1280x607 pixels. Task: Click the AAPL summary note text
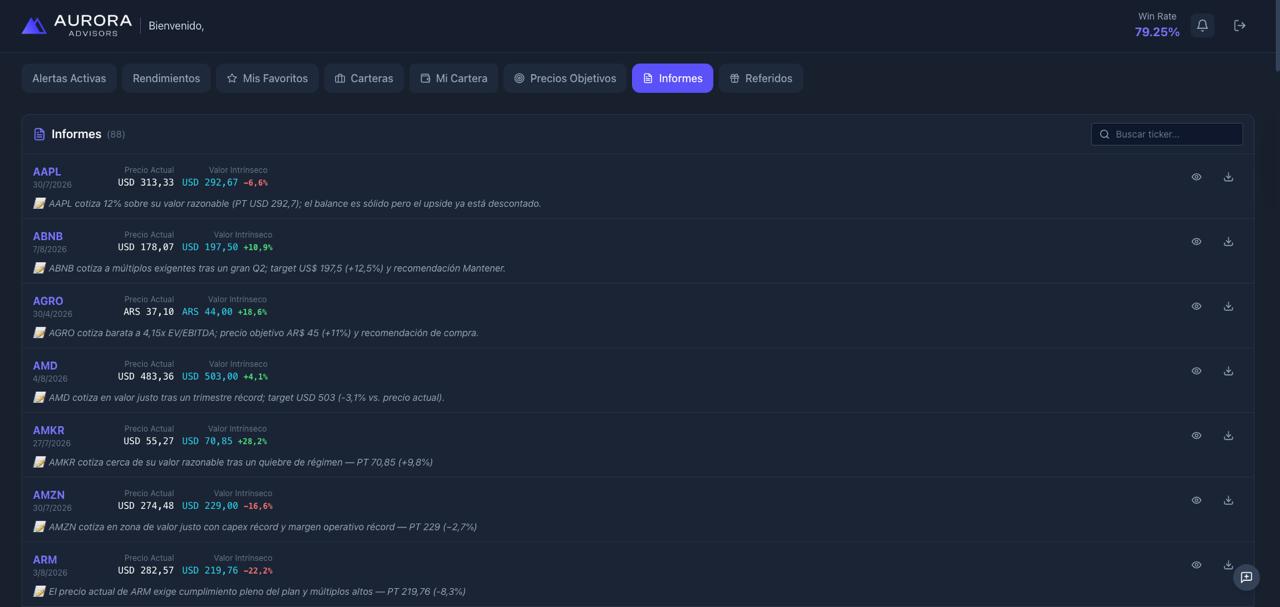pos(295,204)
